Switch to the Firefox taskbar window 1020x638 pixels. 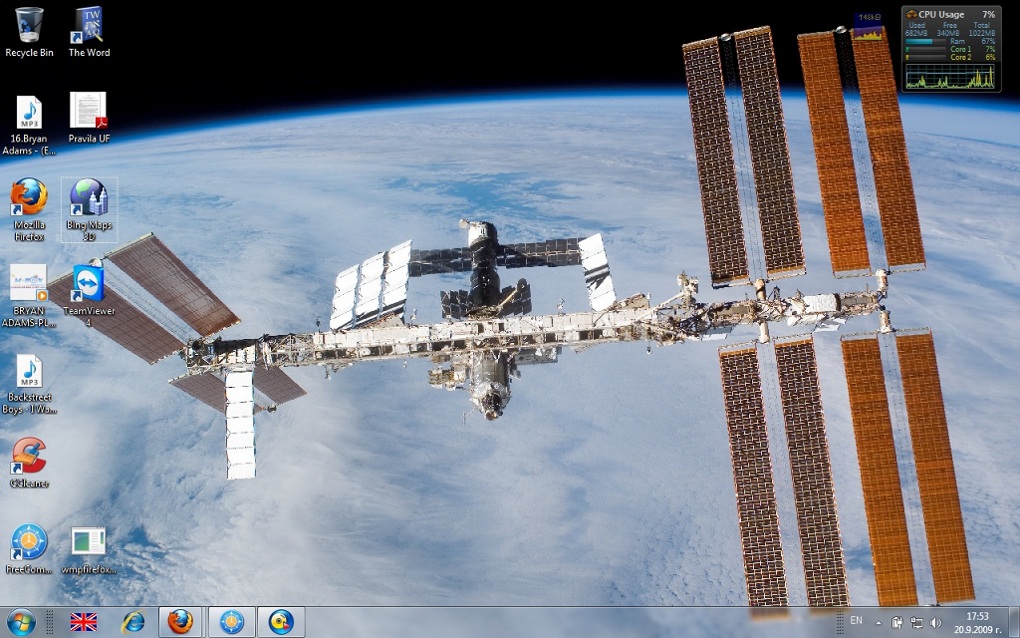tap(180, 622)
